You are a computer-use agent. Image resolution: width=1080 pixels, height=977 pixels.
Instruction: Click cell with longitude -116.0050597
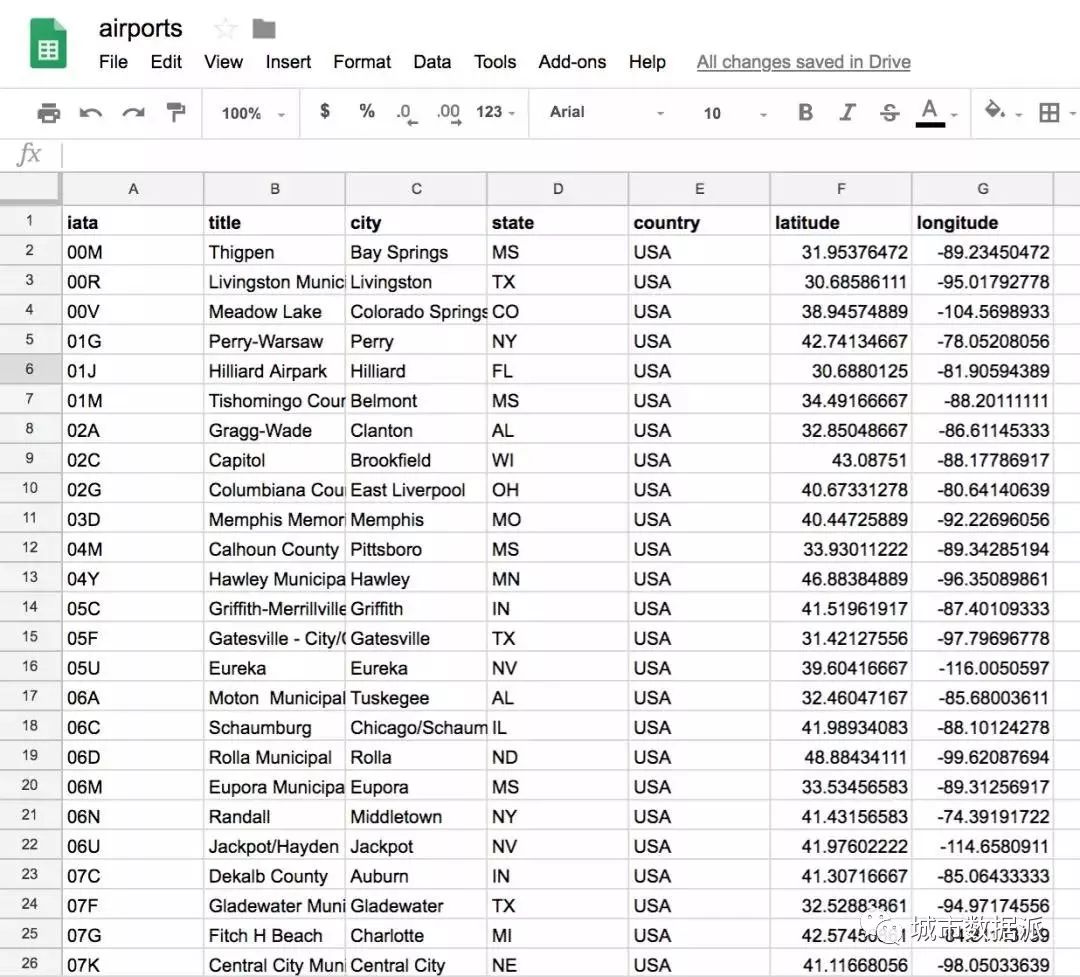[x=983, y=668]
